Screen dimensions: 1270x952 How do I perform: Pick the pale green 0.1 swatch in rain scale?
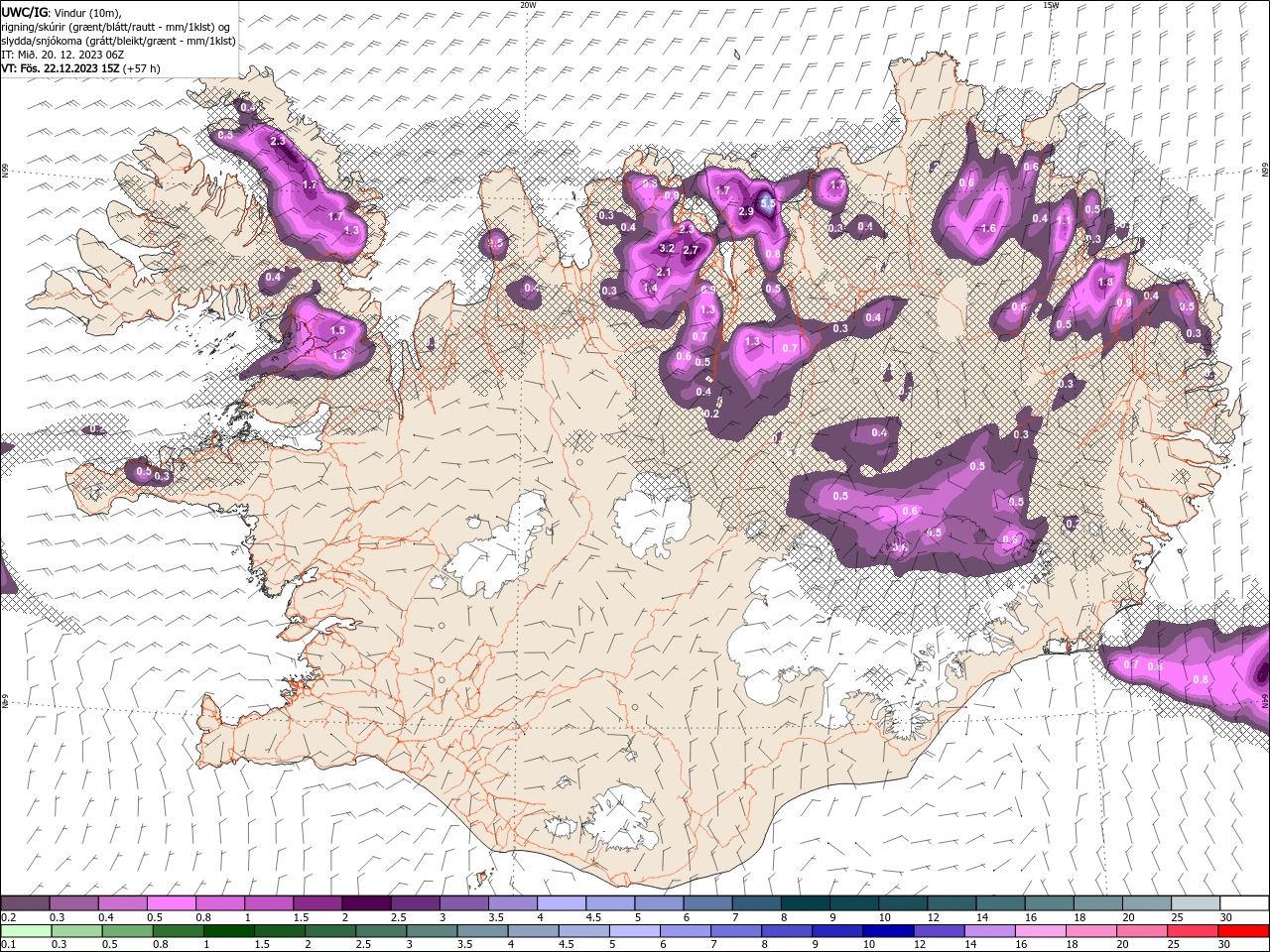coord(26,931)
